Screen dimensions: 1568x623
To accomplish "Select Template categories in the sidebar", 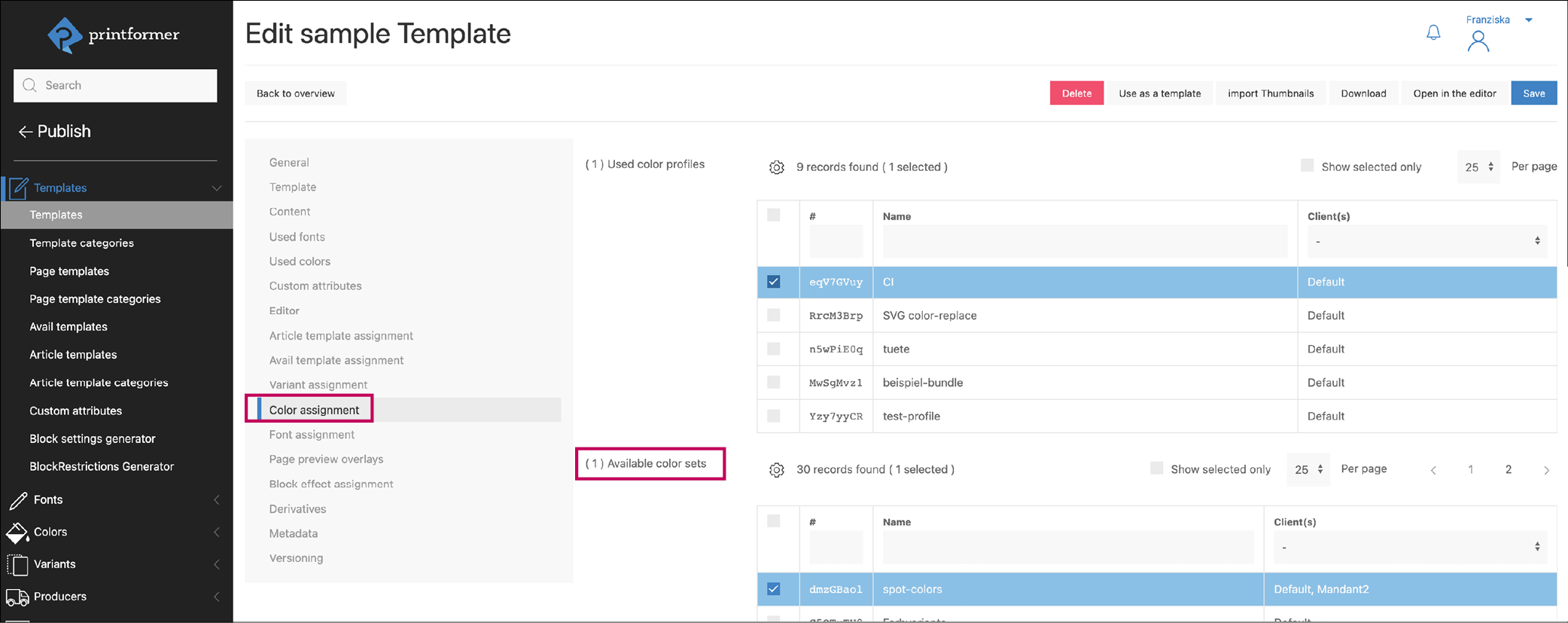I will 81,243.
